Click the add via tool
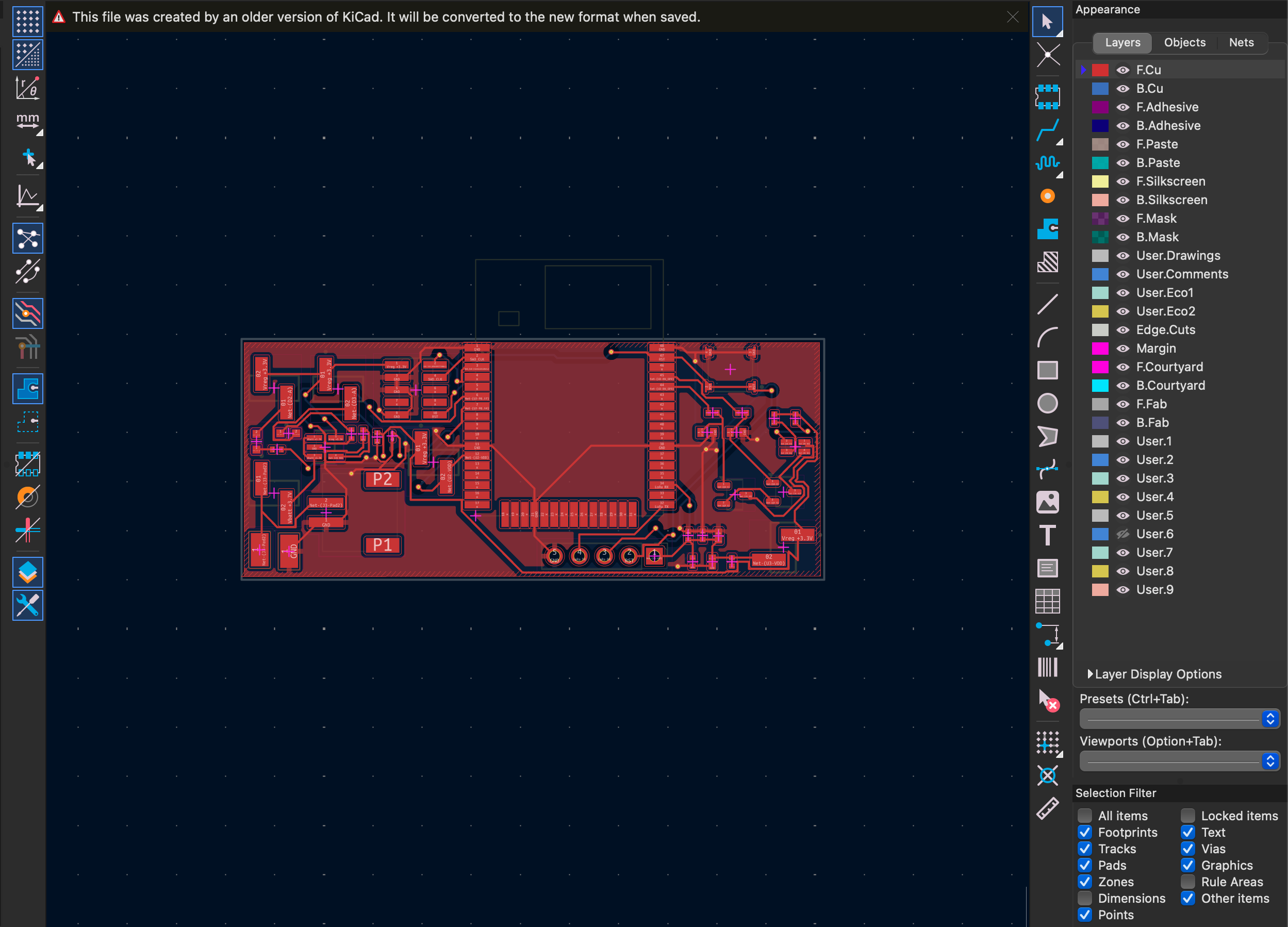Screen dimensions: 1288x927 [1047, 196]
